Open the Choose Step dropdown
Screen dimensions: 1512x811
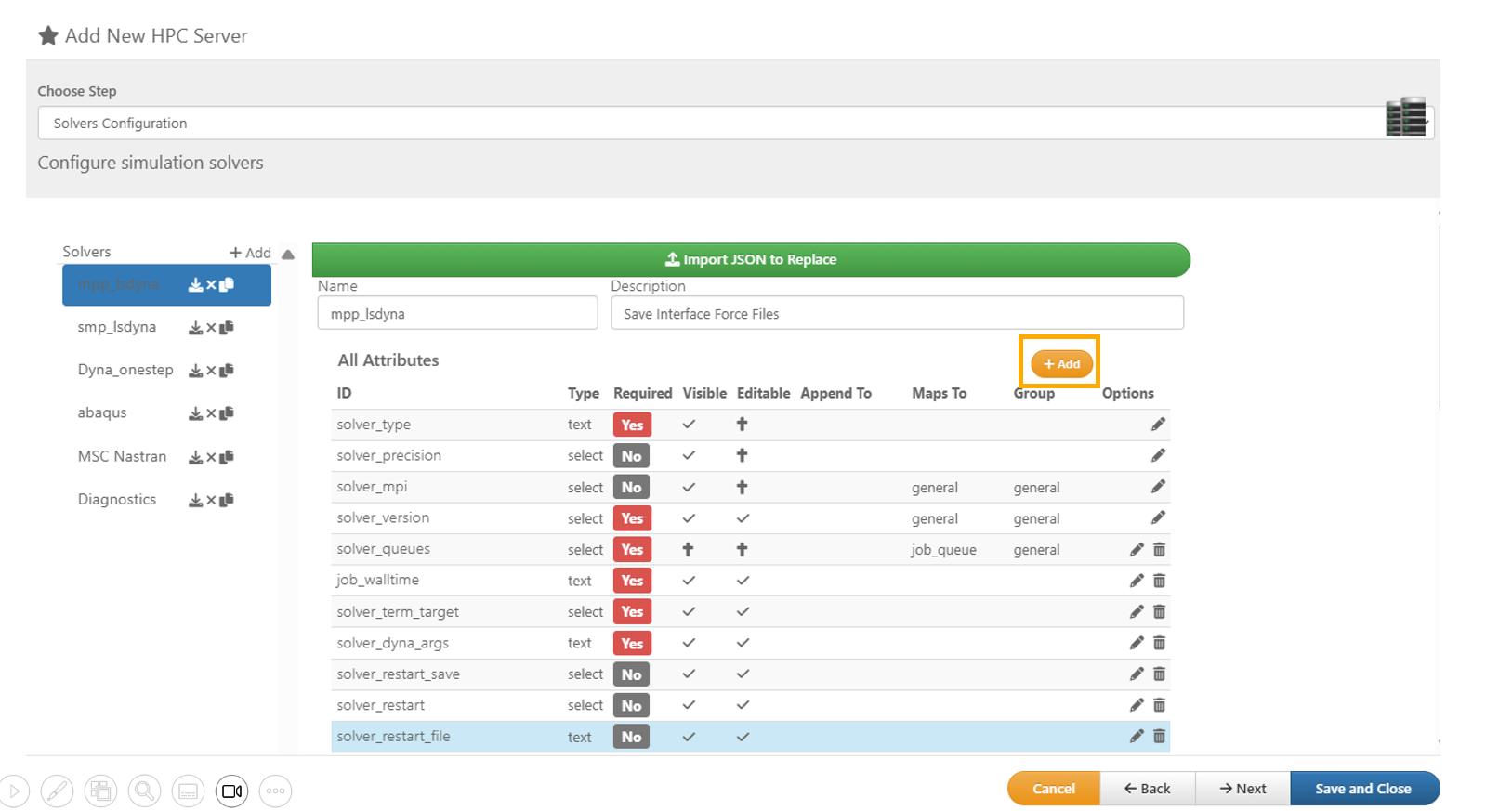734,124
